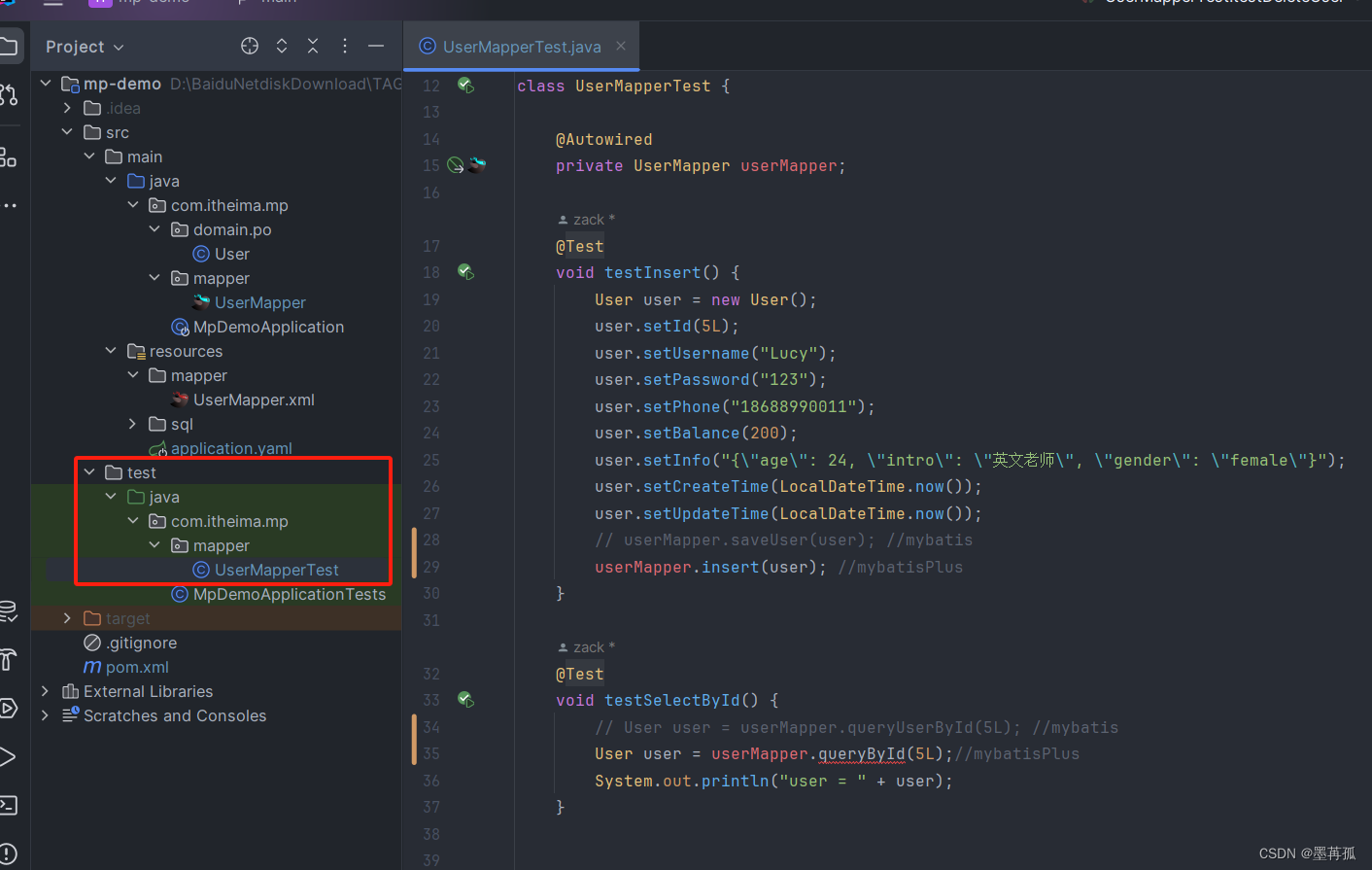Expand Scratches and Consoles node
The height and width of the screenshot is (870, 1372).
46,715
